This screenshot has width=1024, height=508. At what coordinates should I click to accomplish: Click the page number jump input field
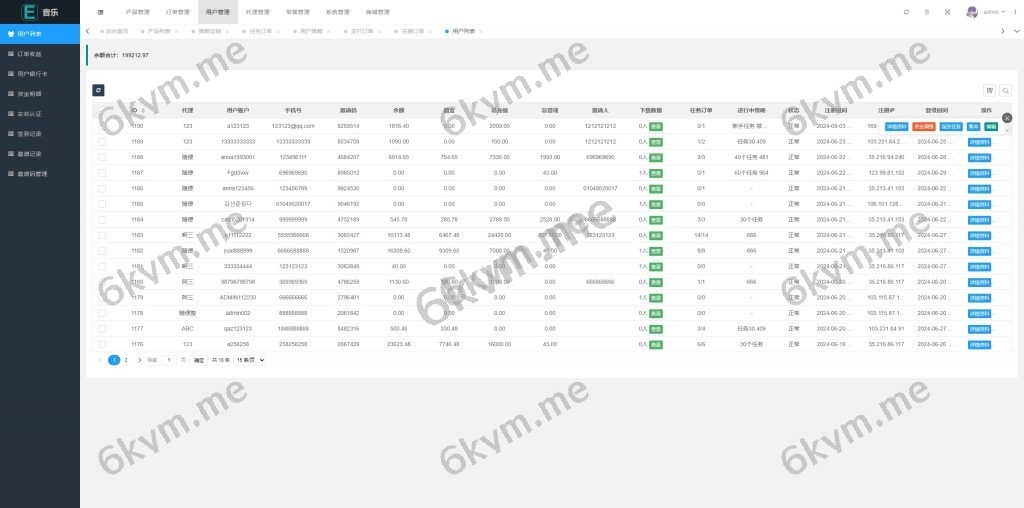tap(169, 360)
